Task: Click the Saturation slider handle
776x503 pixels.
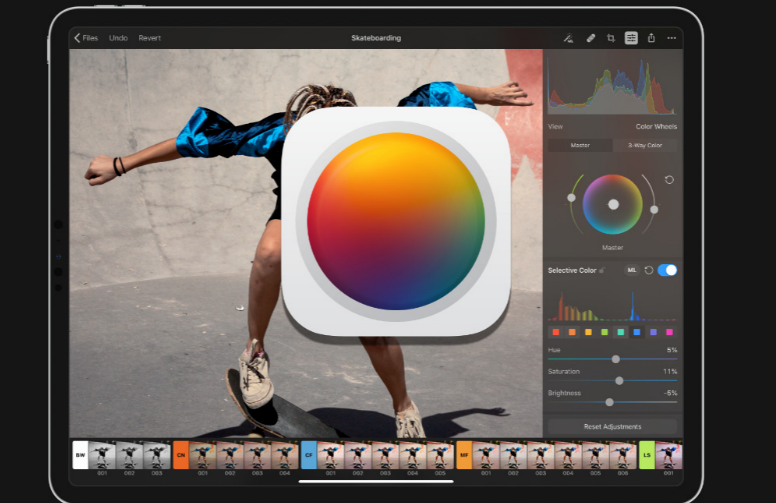Action: pyautogui.click(x=619, y=381)
